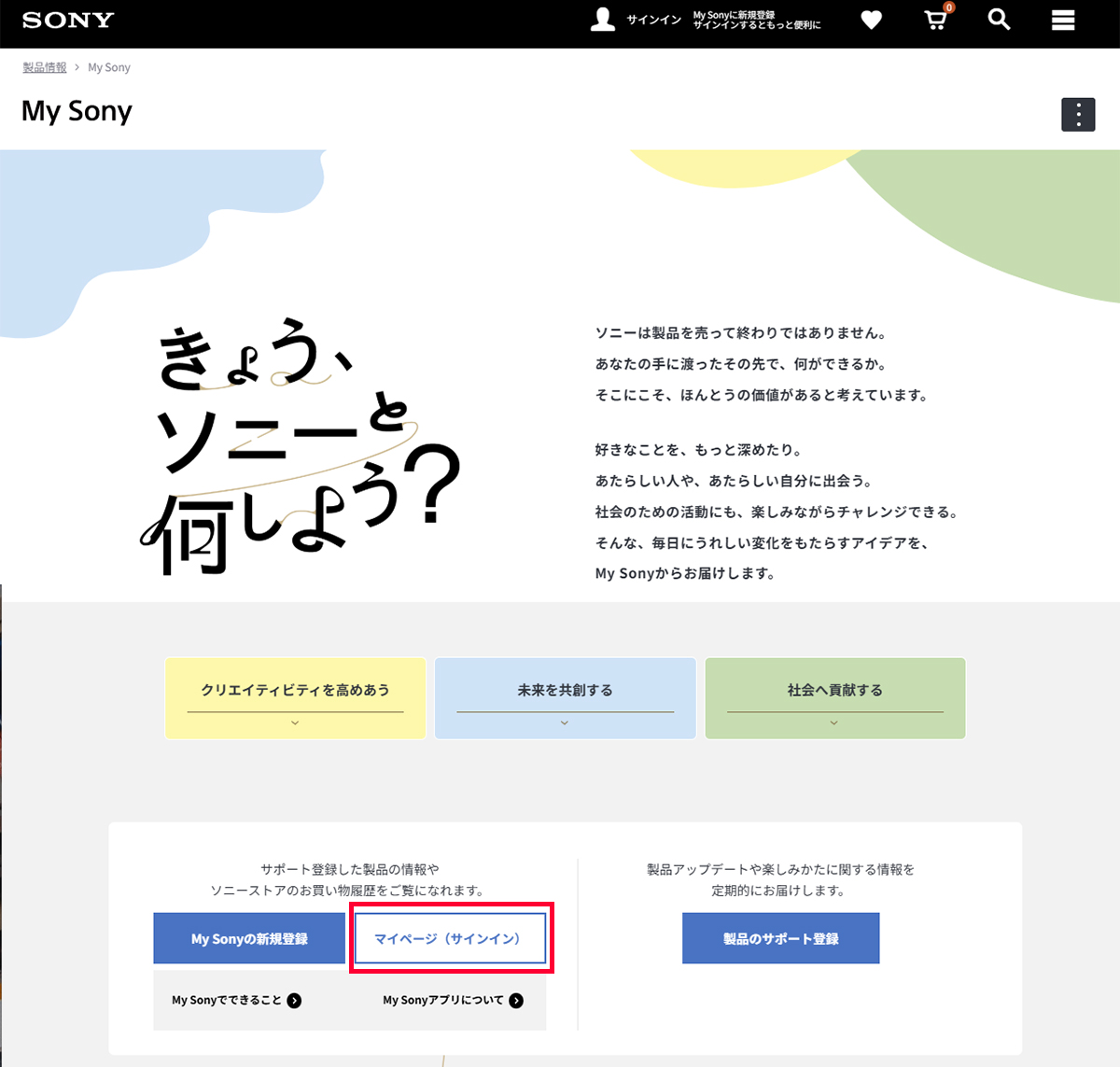This screenshot has height=1067, width=1120.
Task: Open the hamburger menu in the header
Action: (x=1063, y=20)
